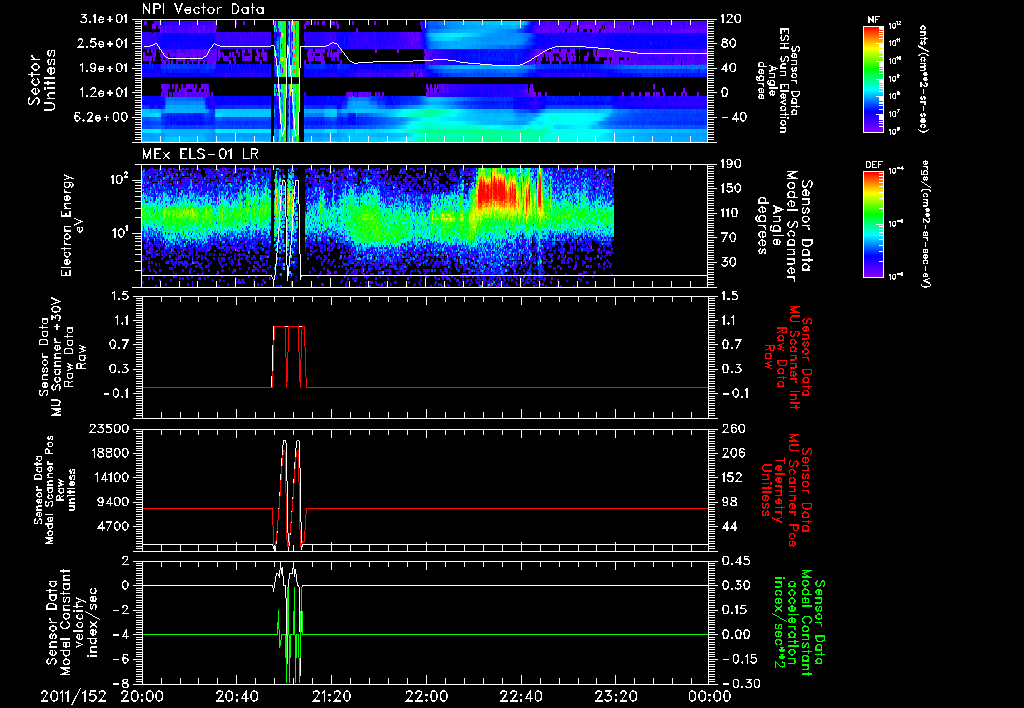Click the '21:20' time tick label
1024x708 pixels.
[x=332, y=697]
